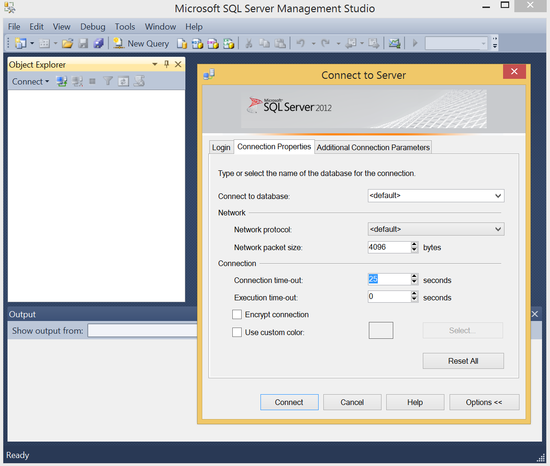Click the Save floppy disk icon
This screenshot has width=550, height=466.
point(83,43)
